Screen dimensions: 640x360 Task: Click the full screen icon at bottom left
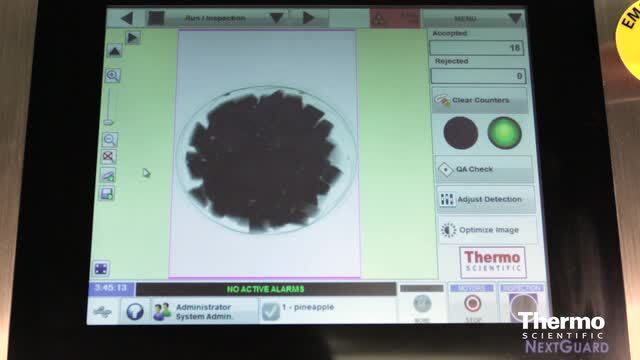pyautogui.click(x=101, y=269)
